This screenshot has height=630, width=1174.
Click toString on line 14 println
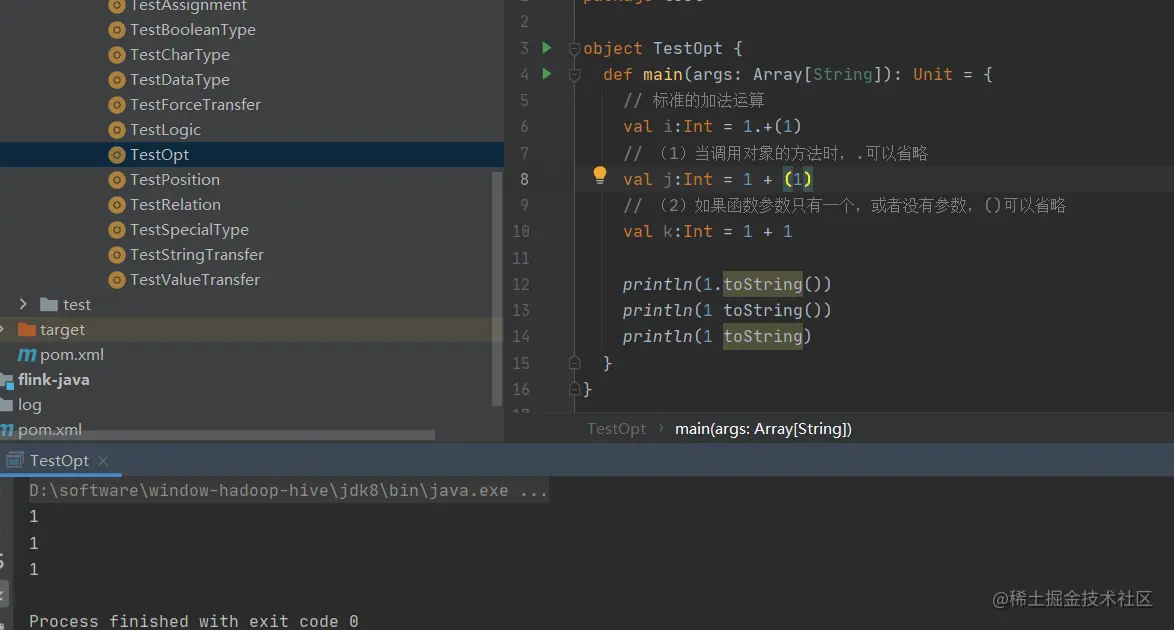click(x=762, y=336)
